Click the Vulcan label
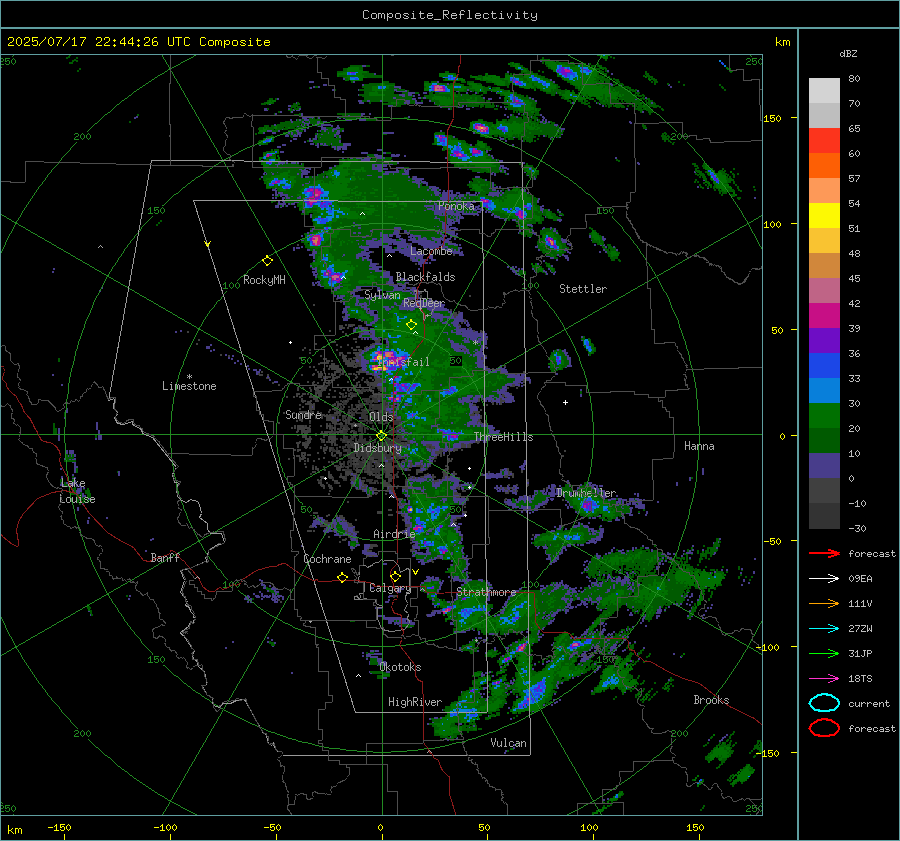The height and width of the screenshot is (841, 900). coord(509,743)
